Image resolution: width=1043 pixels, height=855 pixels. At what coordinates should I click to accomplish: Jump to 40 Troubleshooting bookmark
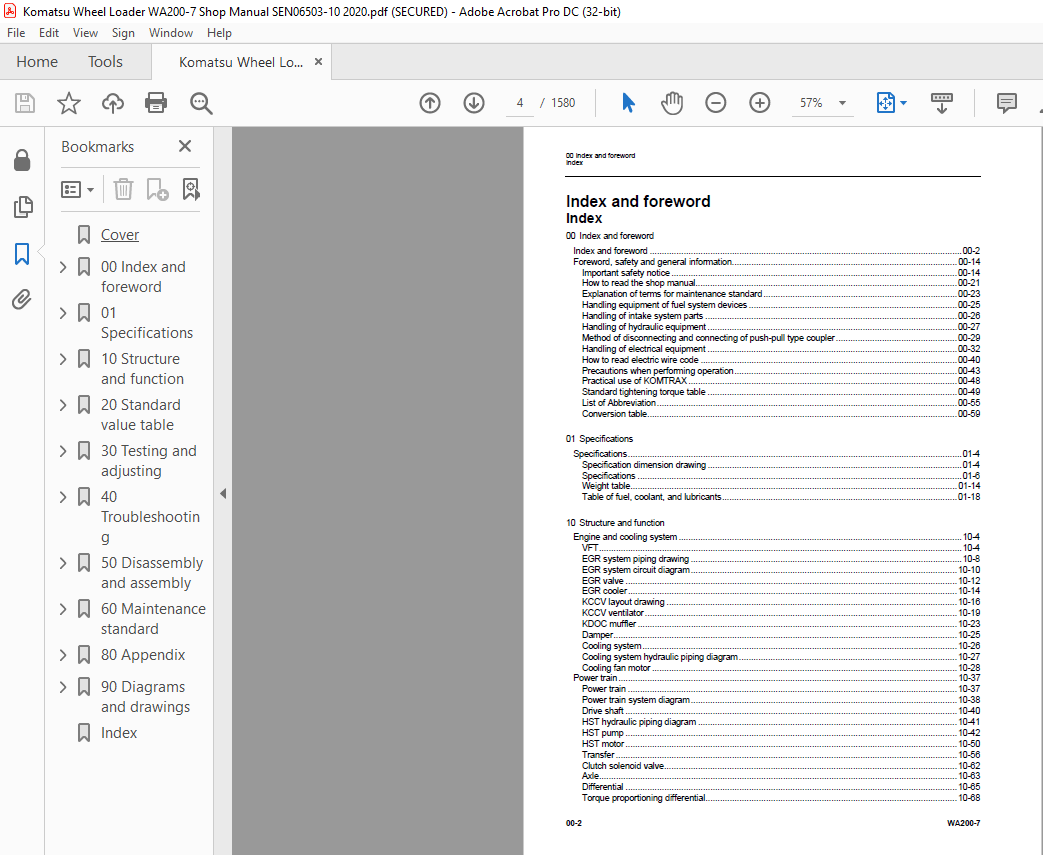[x=150, y=516]
